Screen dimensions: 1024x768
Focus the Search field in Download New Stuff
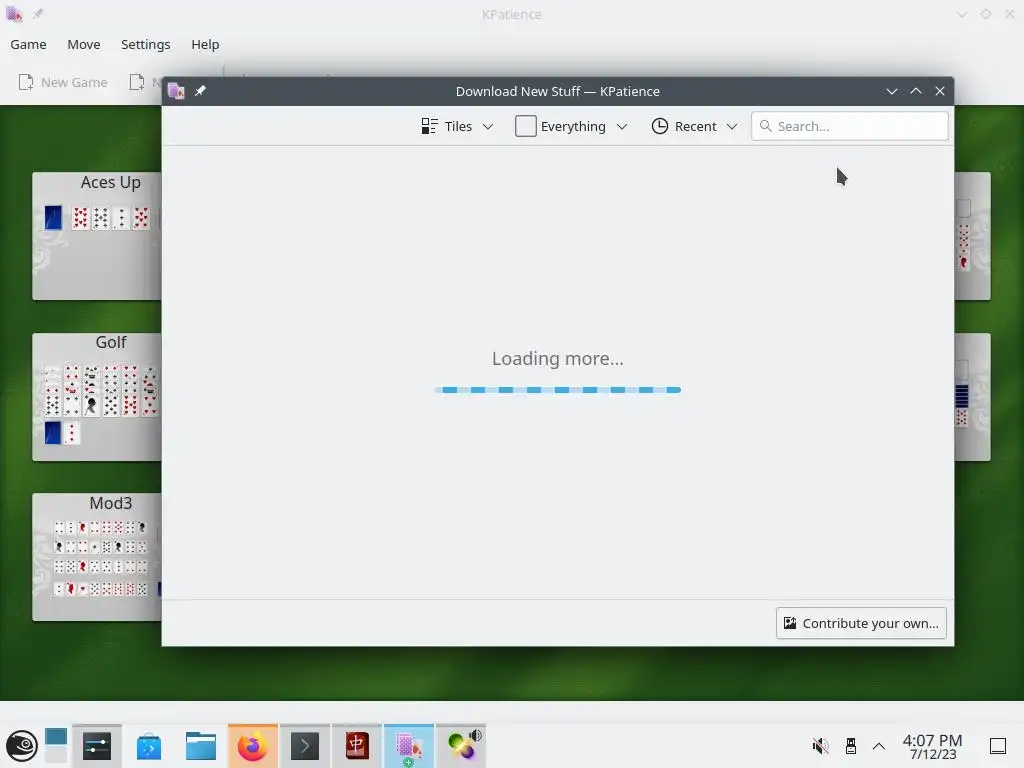(850, 126)
